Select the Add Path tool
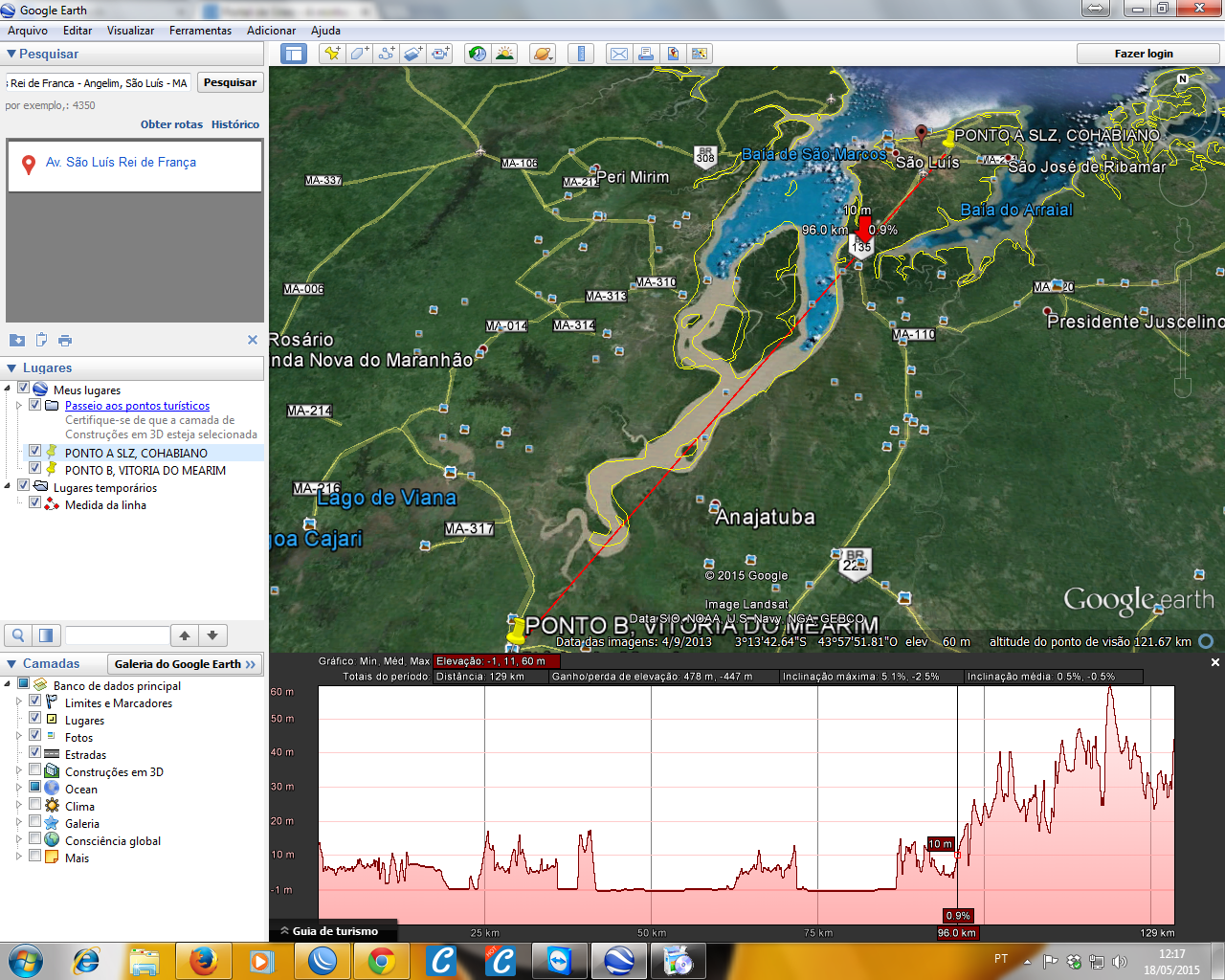The height and width of the screenshot is (980, 1225). pyautogui.click(x=386, y=54)
